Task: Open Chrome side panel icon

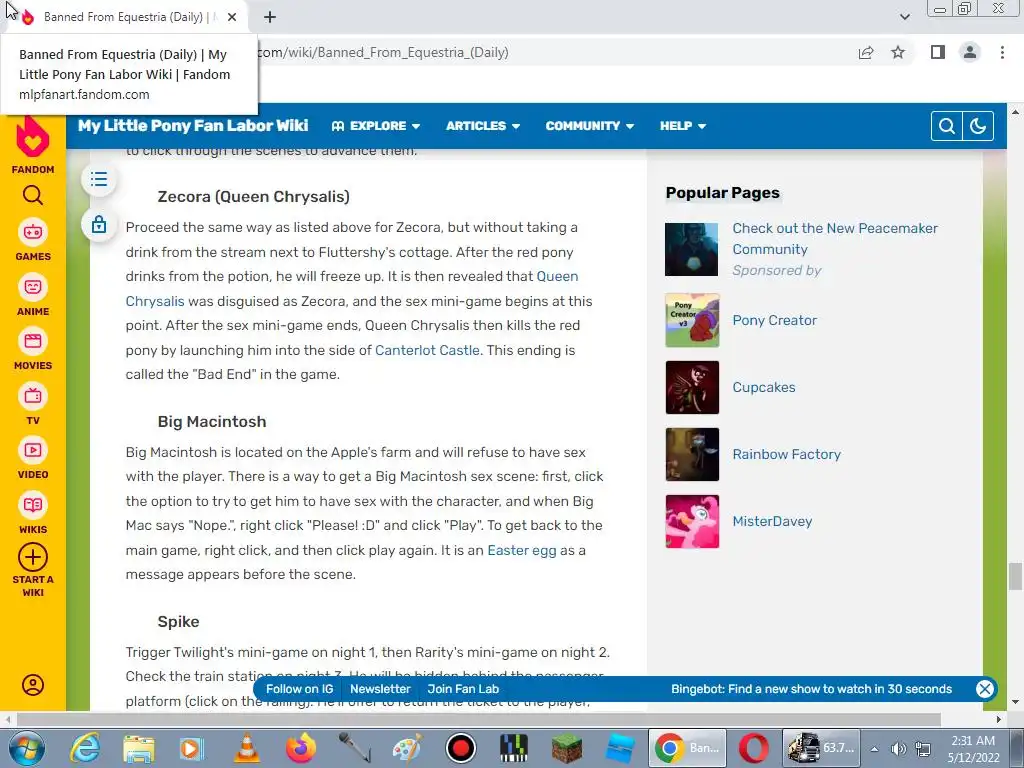Action: pos(938,52)
